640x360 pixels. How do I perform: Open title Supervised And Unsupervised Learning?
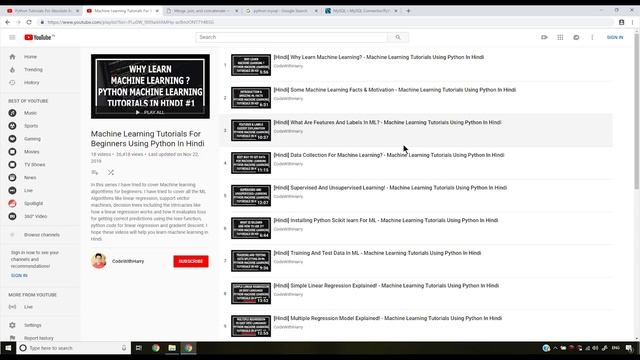click(x=390, y=188)
